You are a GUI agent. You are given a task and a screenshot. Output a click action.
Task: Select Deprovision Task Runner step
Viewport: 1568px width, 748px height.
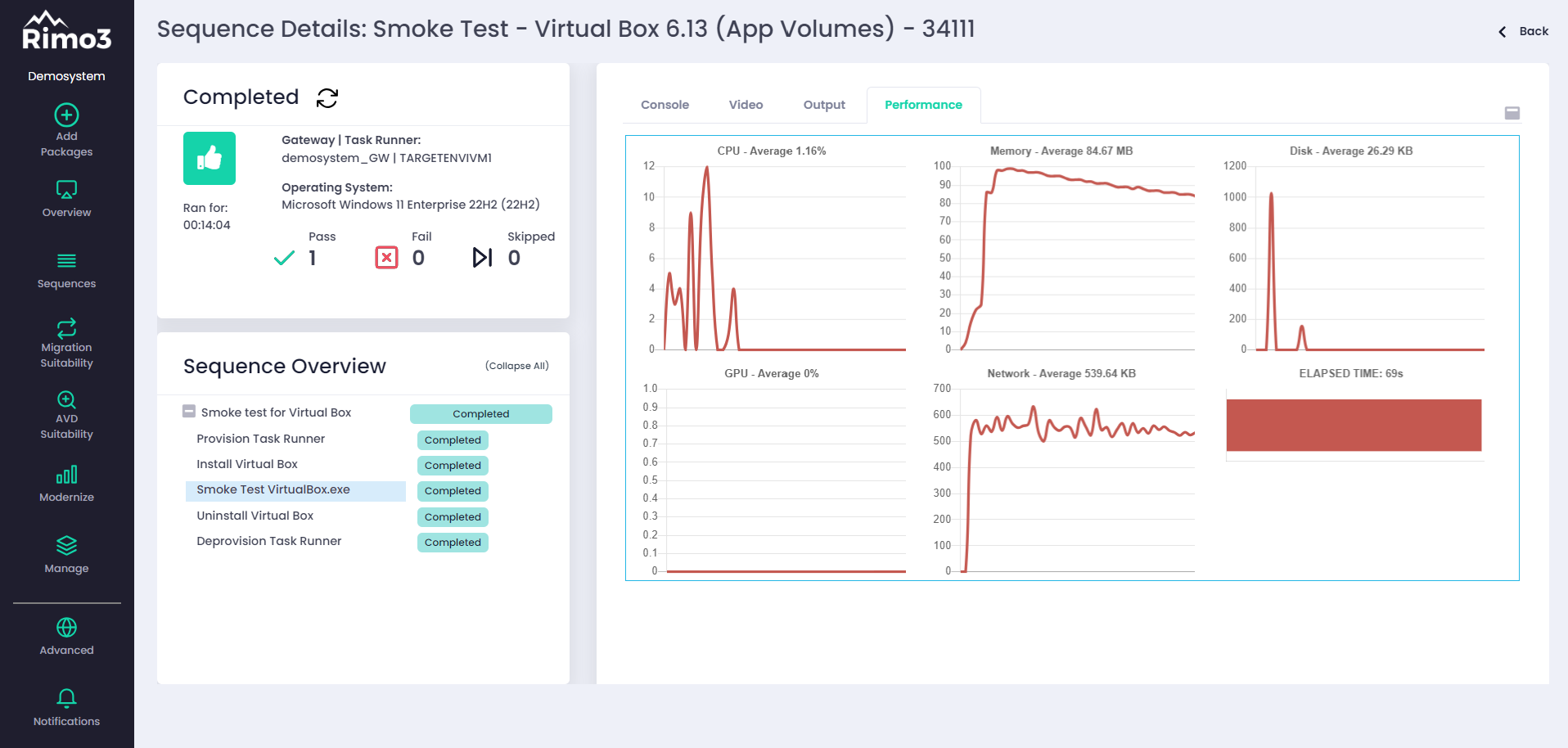pyautogui.click(x=268, y=541)
